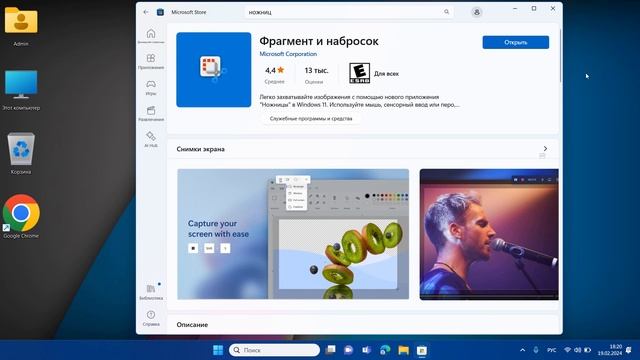Switch the РУС input language indicator
640x360 pixels.
pos(551,350)
